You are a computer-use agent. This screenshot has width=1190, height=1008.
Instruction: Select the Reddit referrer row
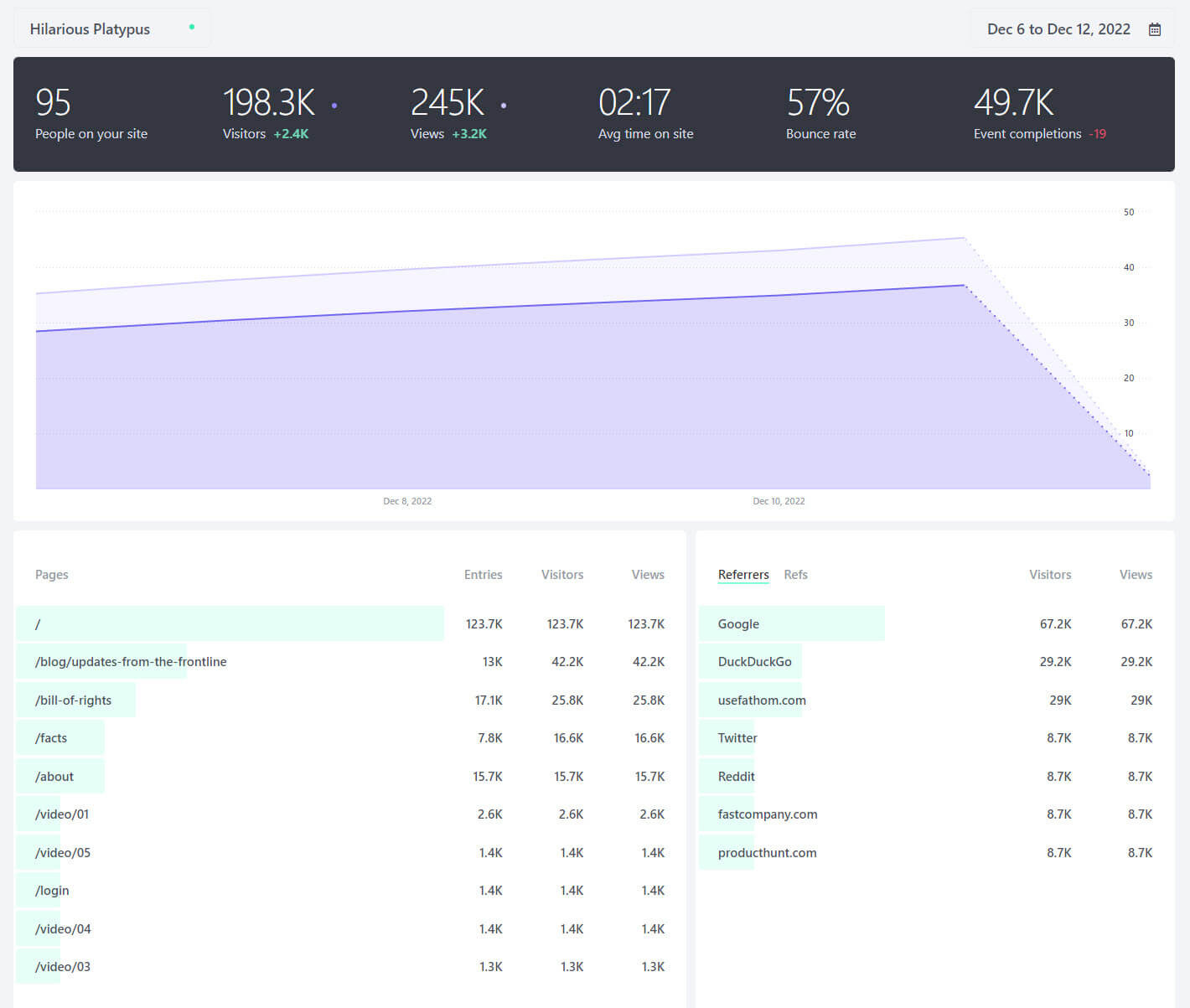tap(934, 776)
